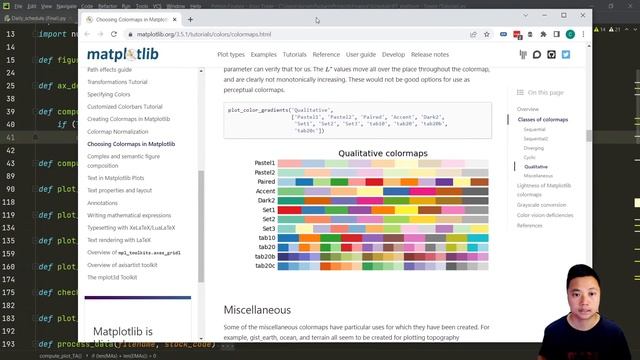Image resolution: width=640 pixels, height=360 pixels.
Task: Expand folded function at line 90 in PyCharm
Action: pos(35,189)
